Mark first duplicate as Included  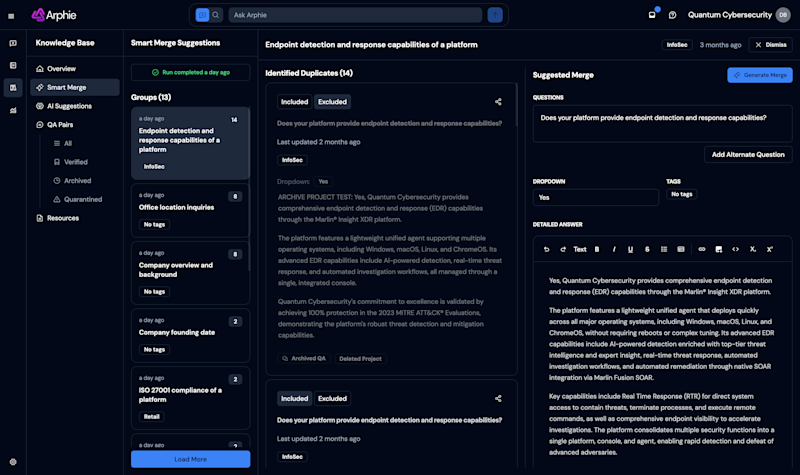(294, 102)
